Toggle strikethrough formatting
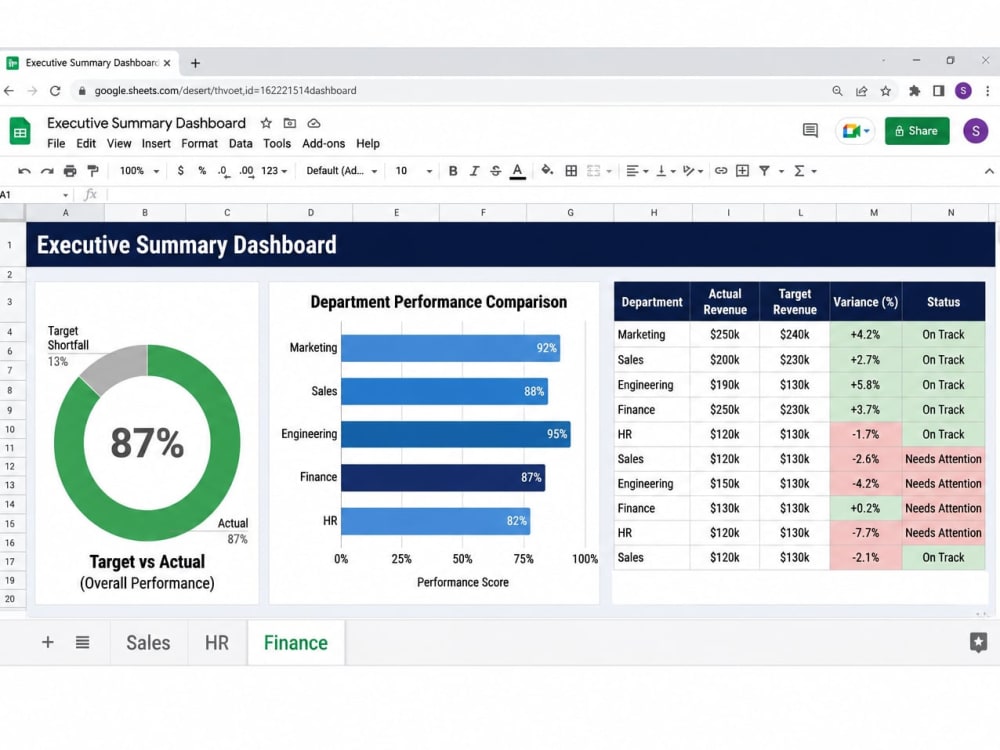Image resolution: width=1000 pixels, height=750 pixels. pos(496,171)
